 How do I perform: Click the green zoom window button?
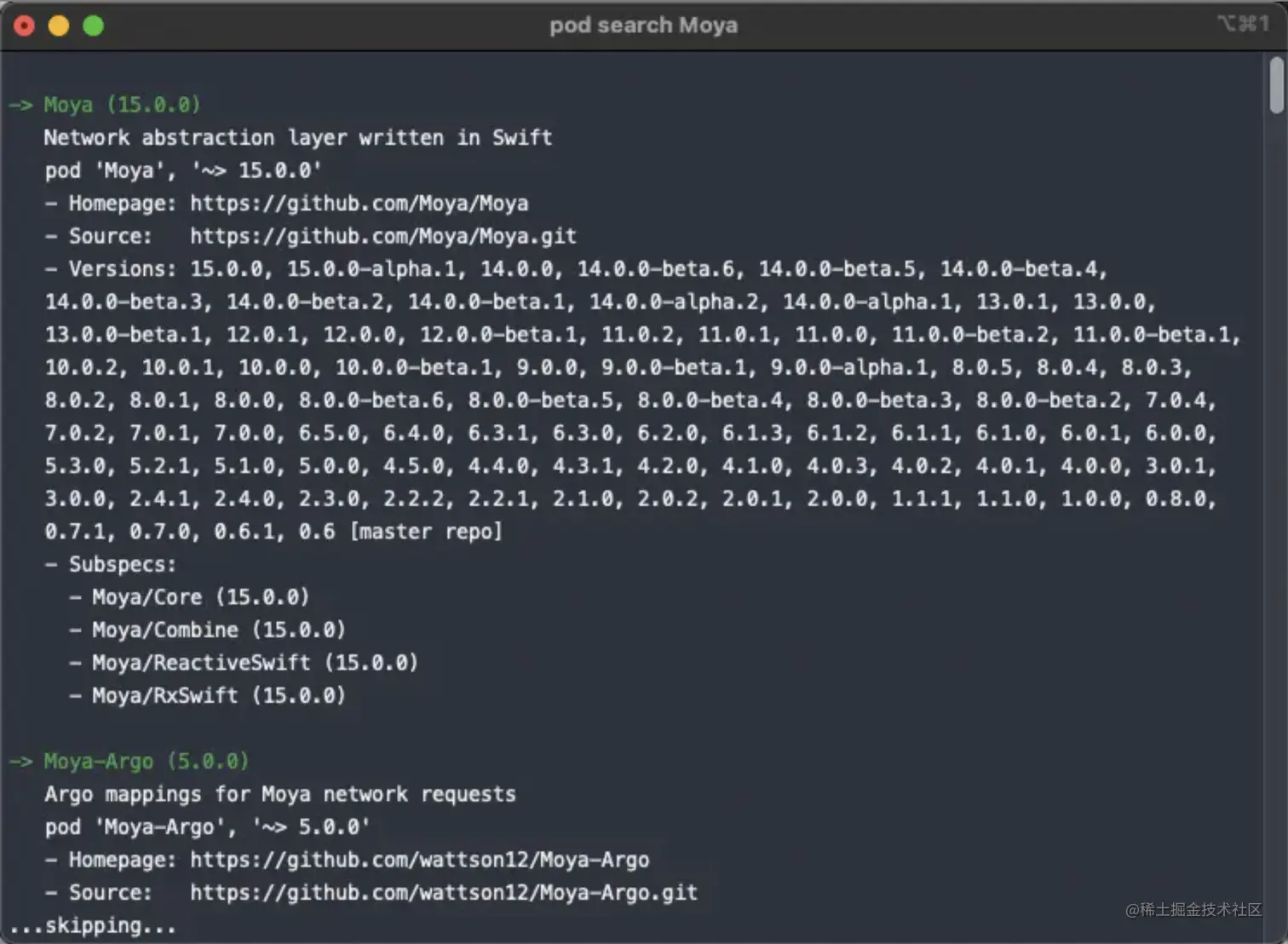pos(93,26)
